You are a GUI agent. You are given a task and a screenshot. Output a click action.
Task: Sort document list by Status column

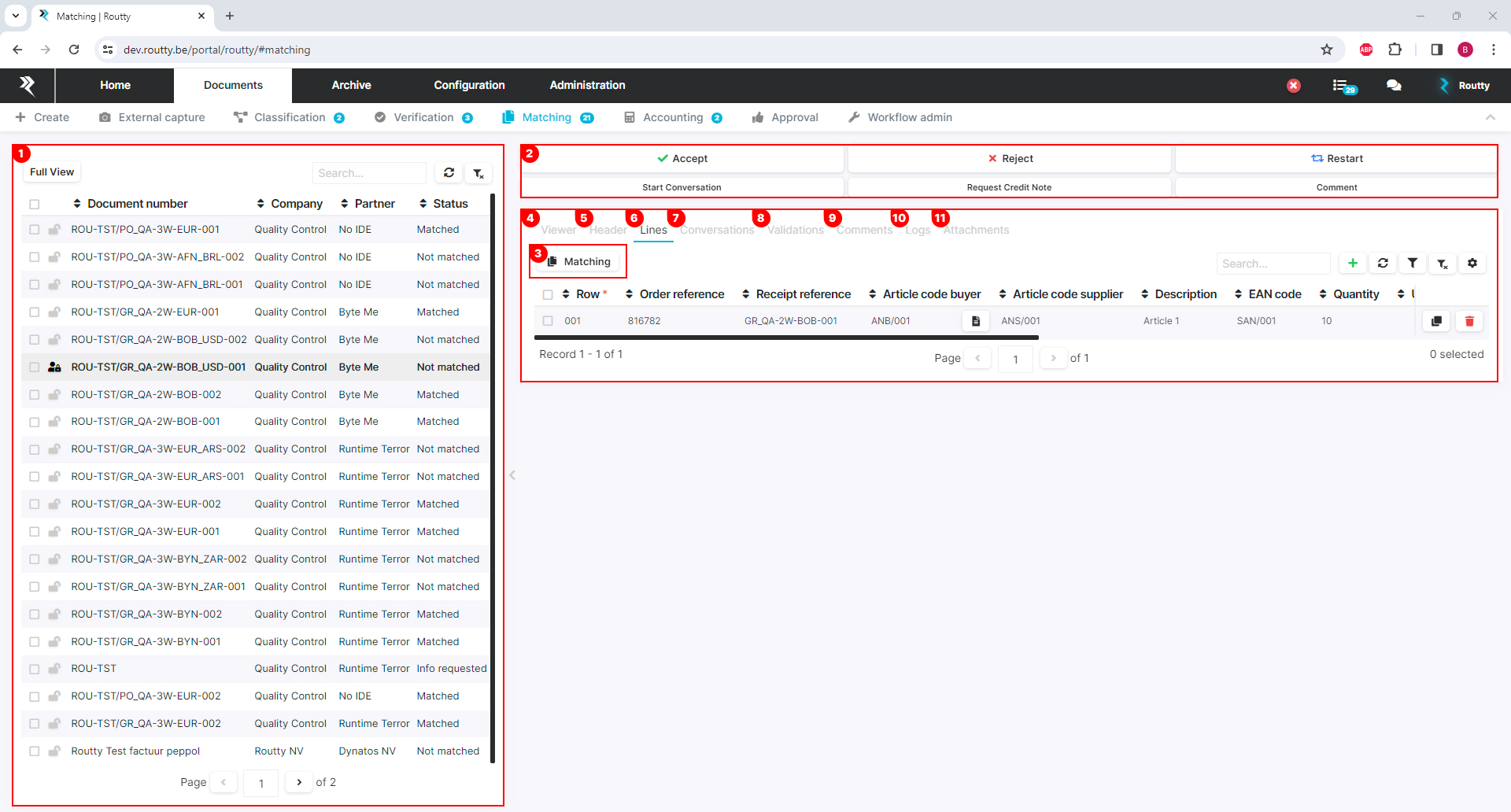pos(444,204)
